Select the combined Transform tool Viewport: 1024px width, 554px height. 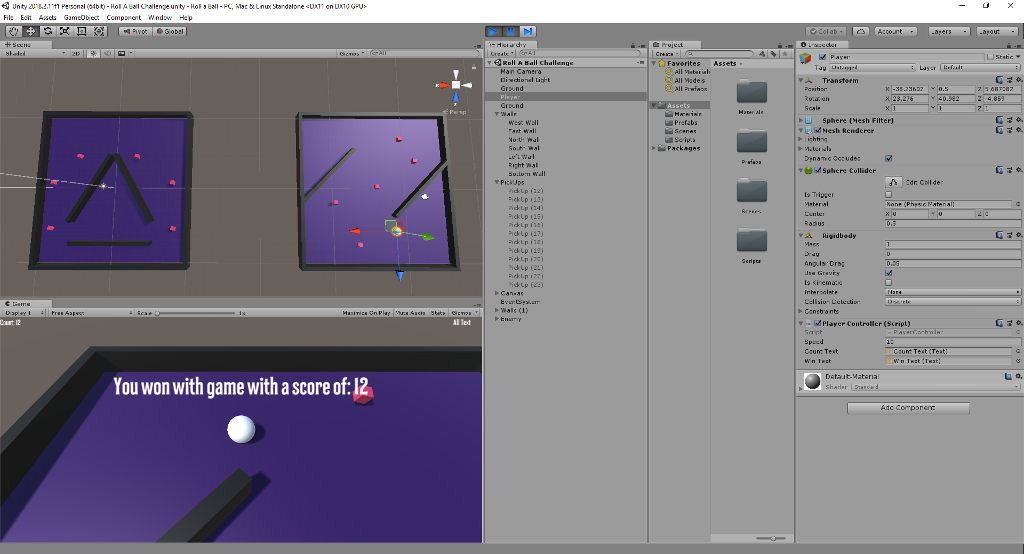[99, 31]
